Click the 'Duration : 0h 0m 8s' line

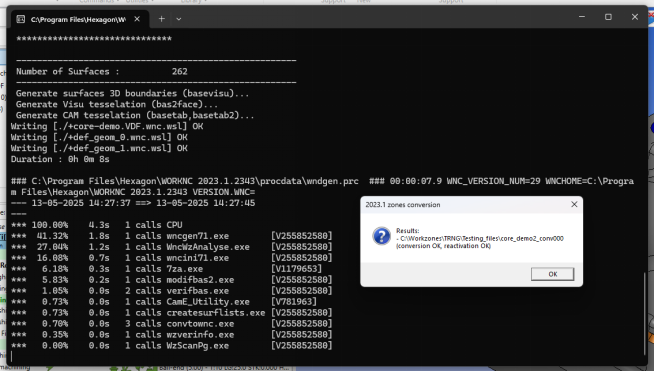tap(60, 159)
